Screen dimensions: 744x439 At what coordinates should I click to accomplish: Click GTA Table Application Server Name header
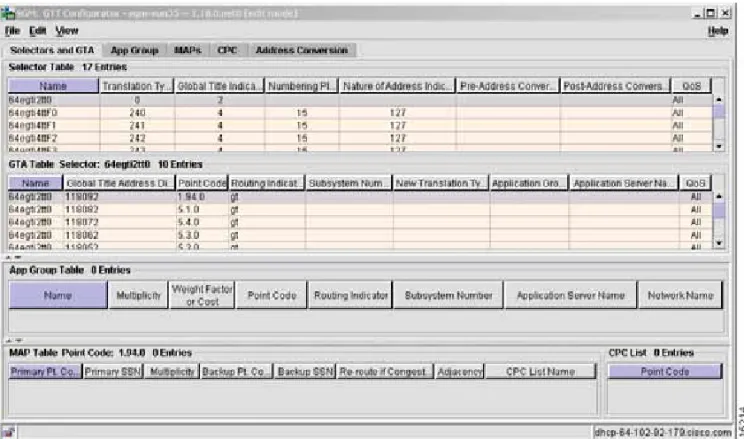[x=623, y=183]
